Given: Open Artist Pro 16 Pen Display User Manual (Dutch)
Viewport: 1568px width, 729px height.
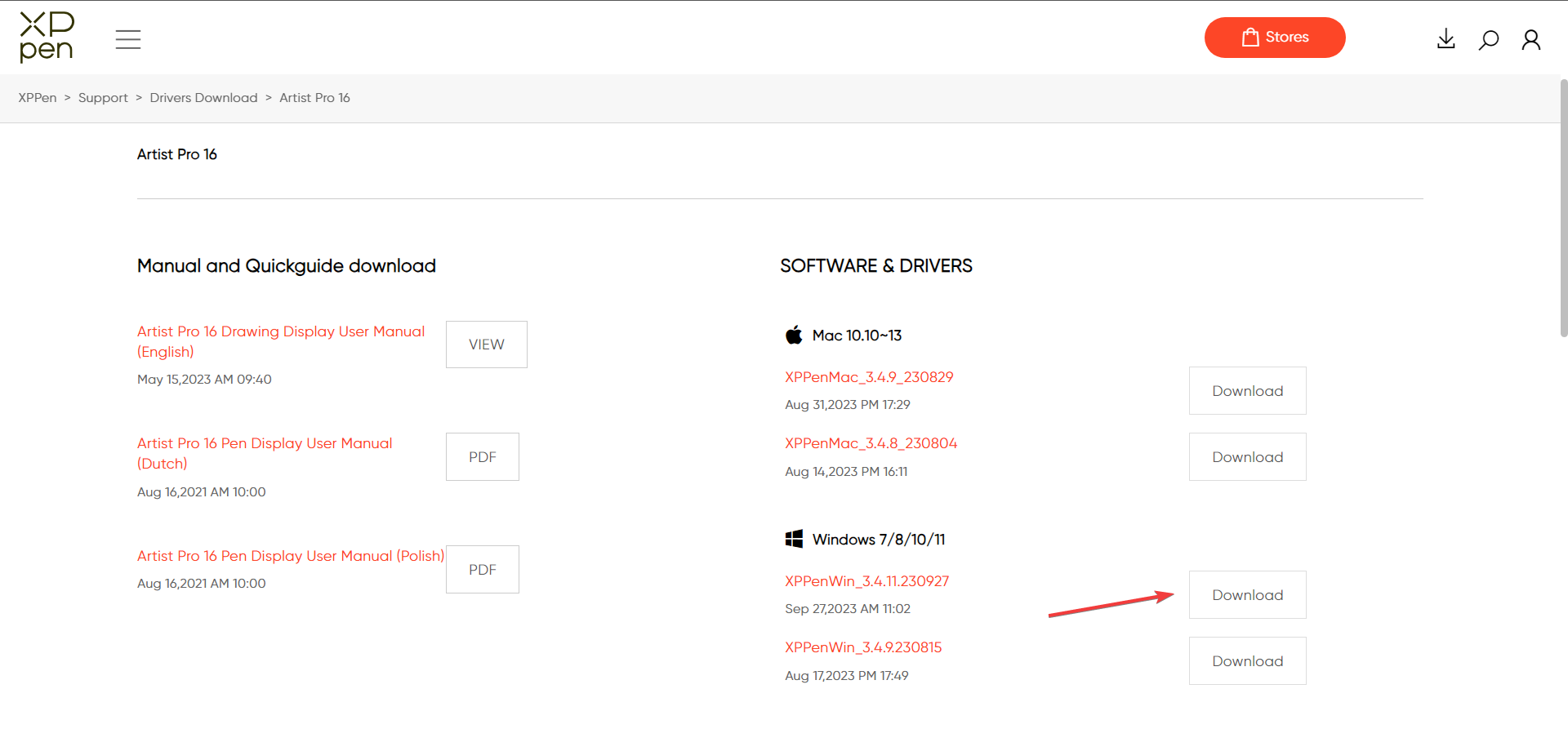Looking at the screenshot, I should pyautogui.click(x=265, y=453).
